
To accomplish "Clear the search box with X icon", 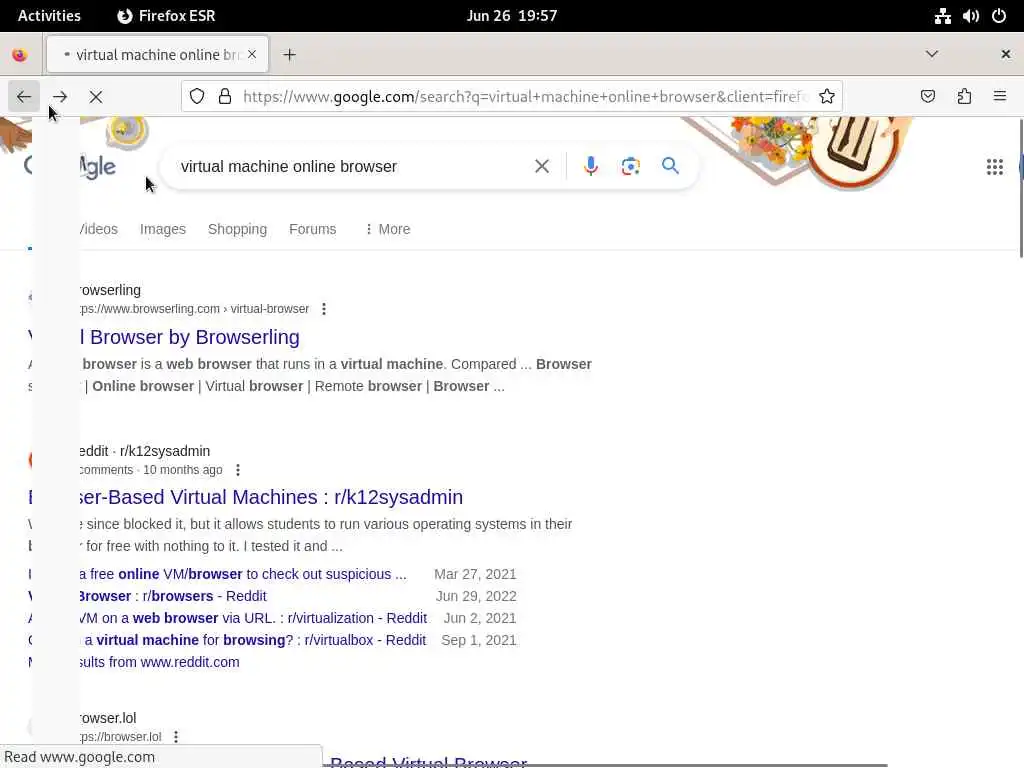I will [541, 167].
